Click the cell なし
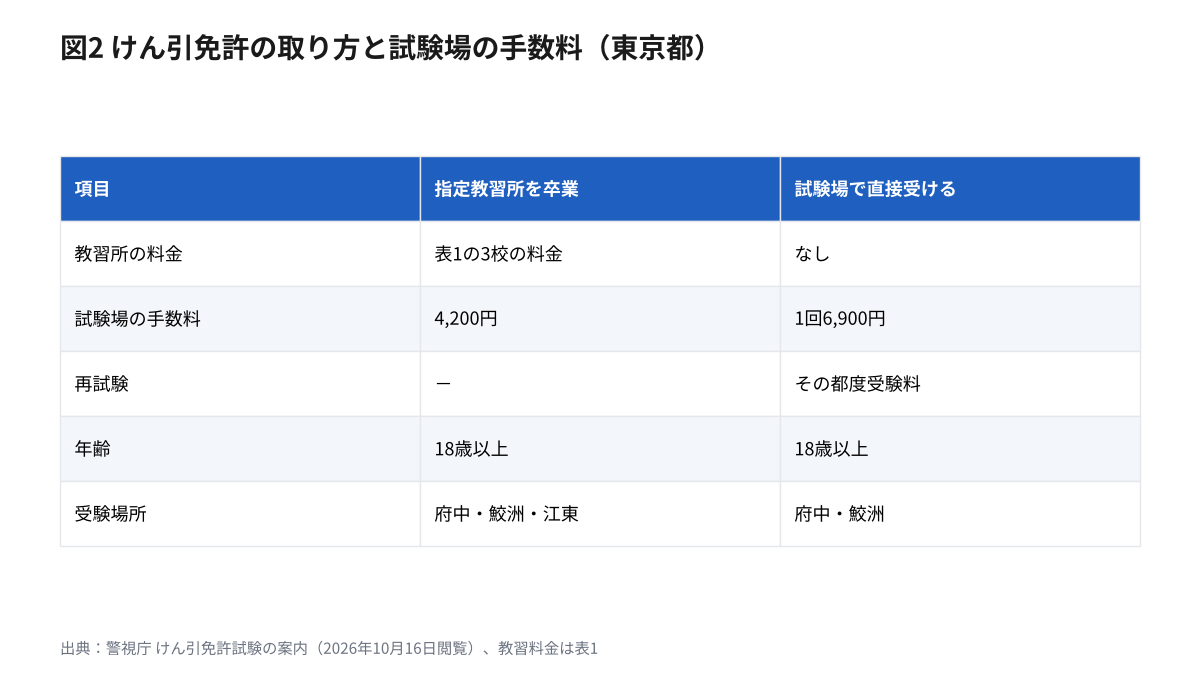Viewport: 1200px width, 675px height. pyautogui.click(x=960, y=254)
